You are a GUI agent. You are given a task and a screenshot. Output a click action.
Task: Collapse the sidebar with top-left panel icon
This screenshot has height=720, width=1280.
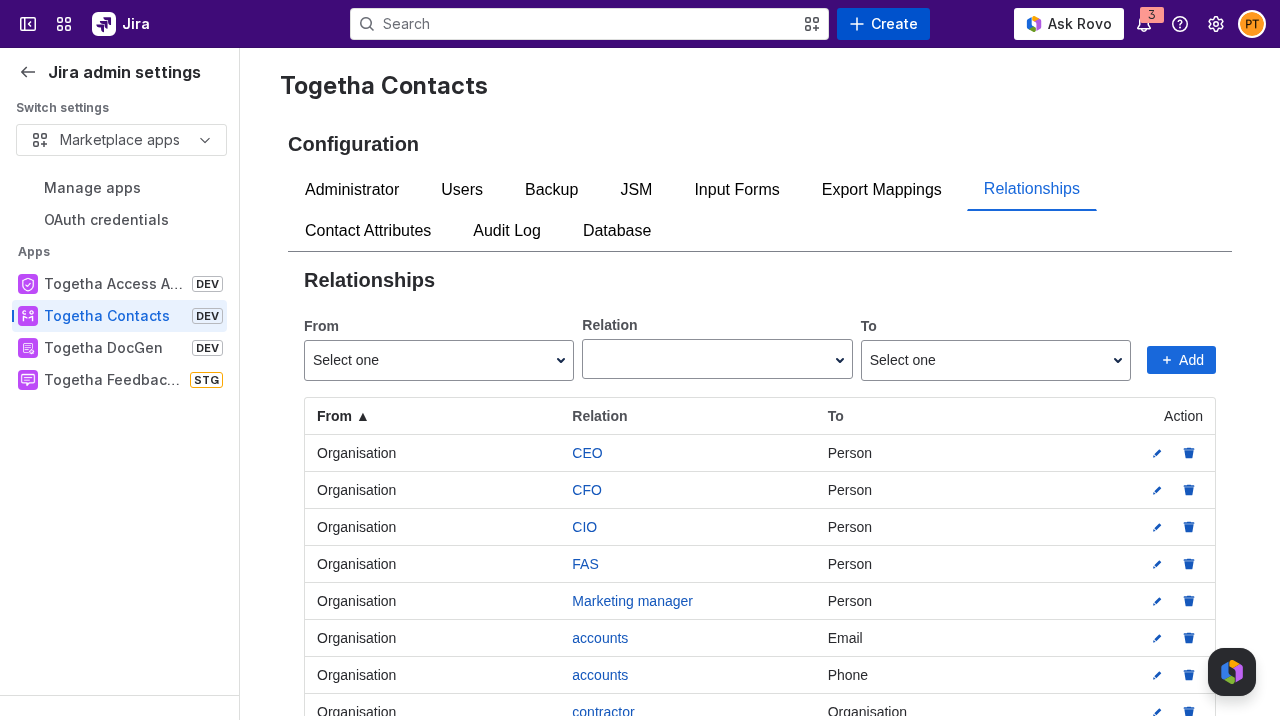[x=28, y=24]
